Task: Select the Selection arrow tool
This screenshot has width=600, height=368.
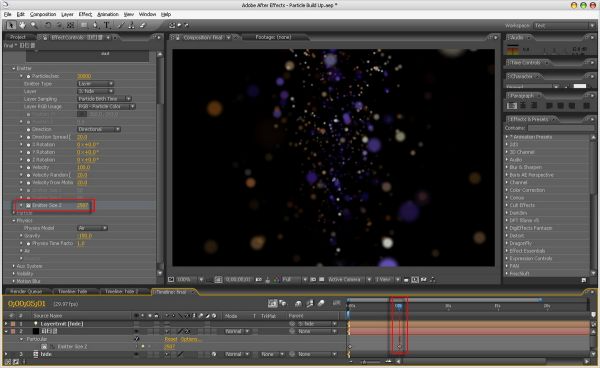Action: (11, 25)
